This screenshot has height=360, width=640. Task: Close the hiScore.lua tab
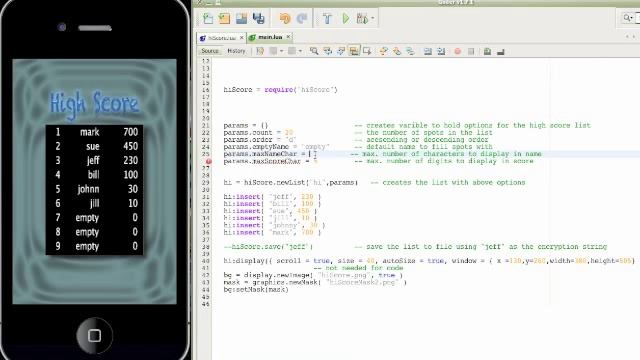[242, 38]
